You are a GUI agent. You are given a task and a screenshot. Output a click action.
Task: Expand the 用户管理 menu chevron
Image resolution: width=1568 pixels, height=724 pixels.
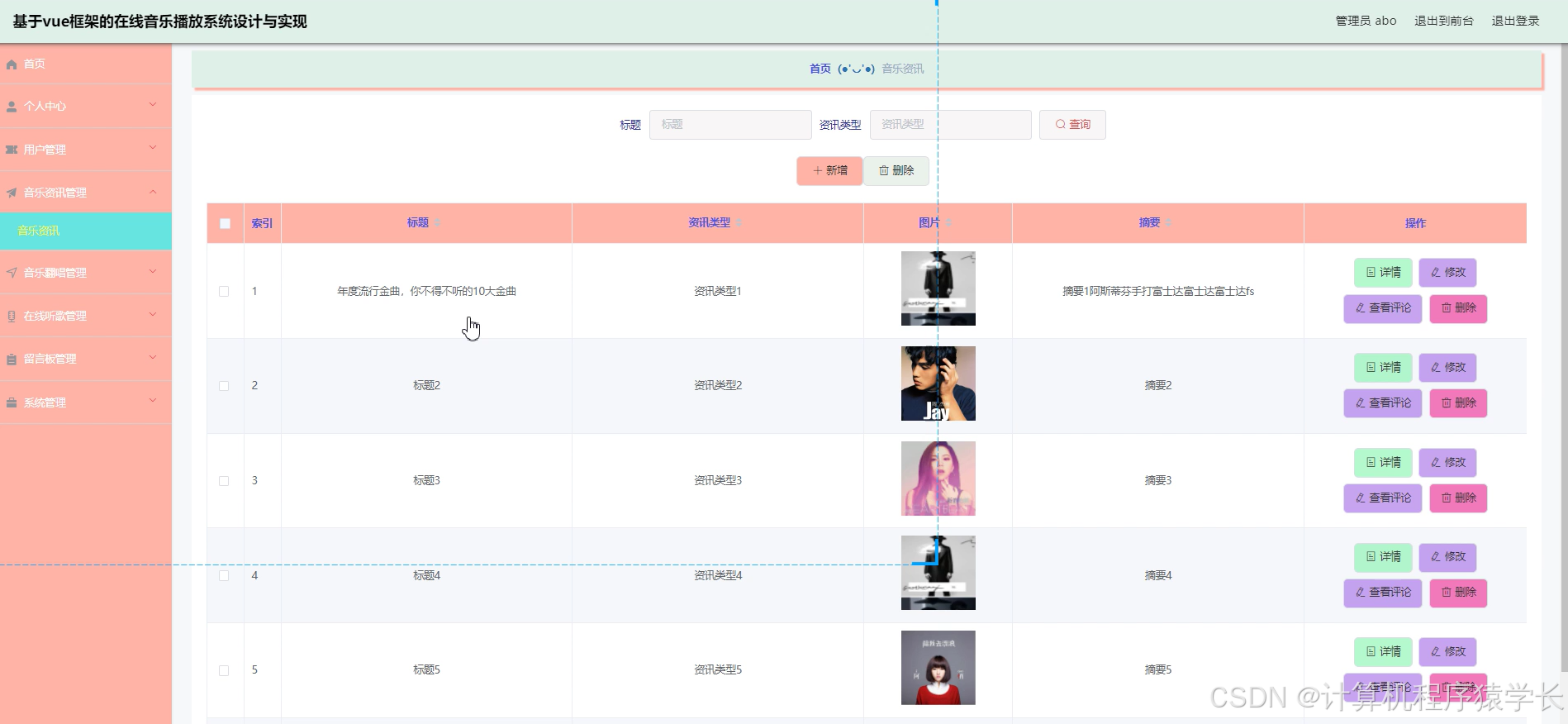[153, 147]
